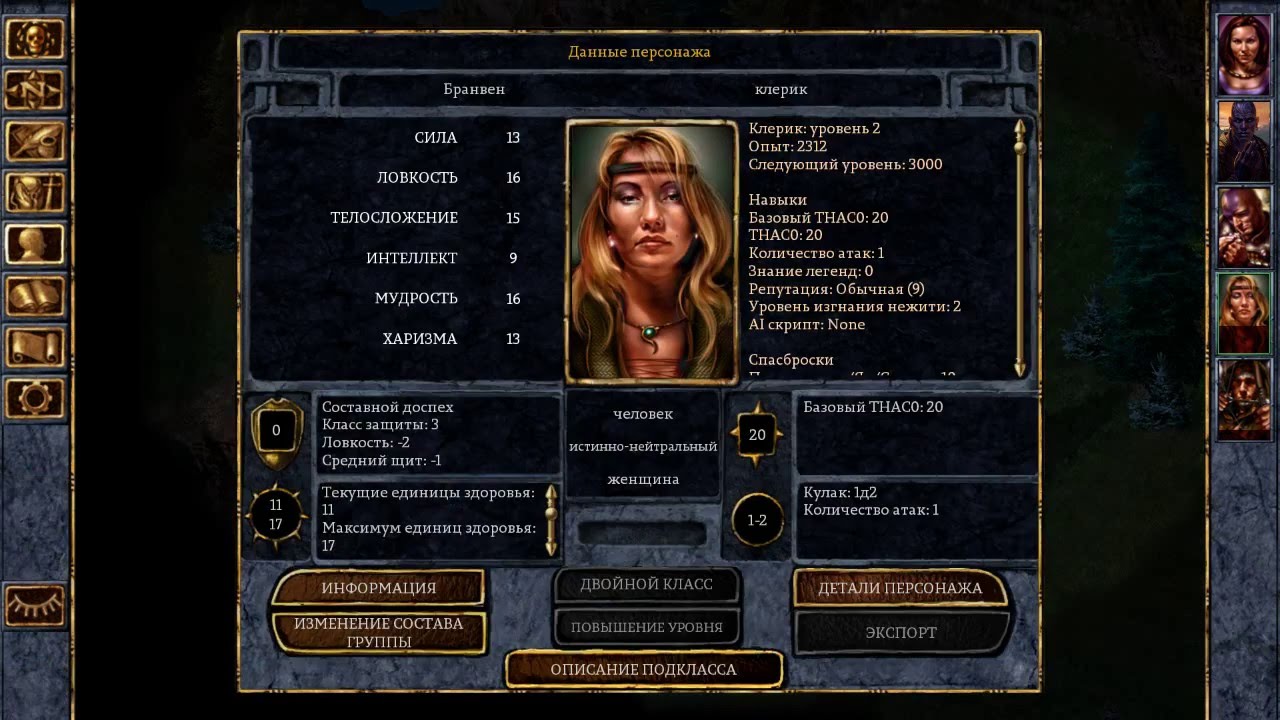The width and height of the screenshot is (1280, 720).
Task: Click the race label человек
Action: tap(643, 413)
